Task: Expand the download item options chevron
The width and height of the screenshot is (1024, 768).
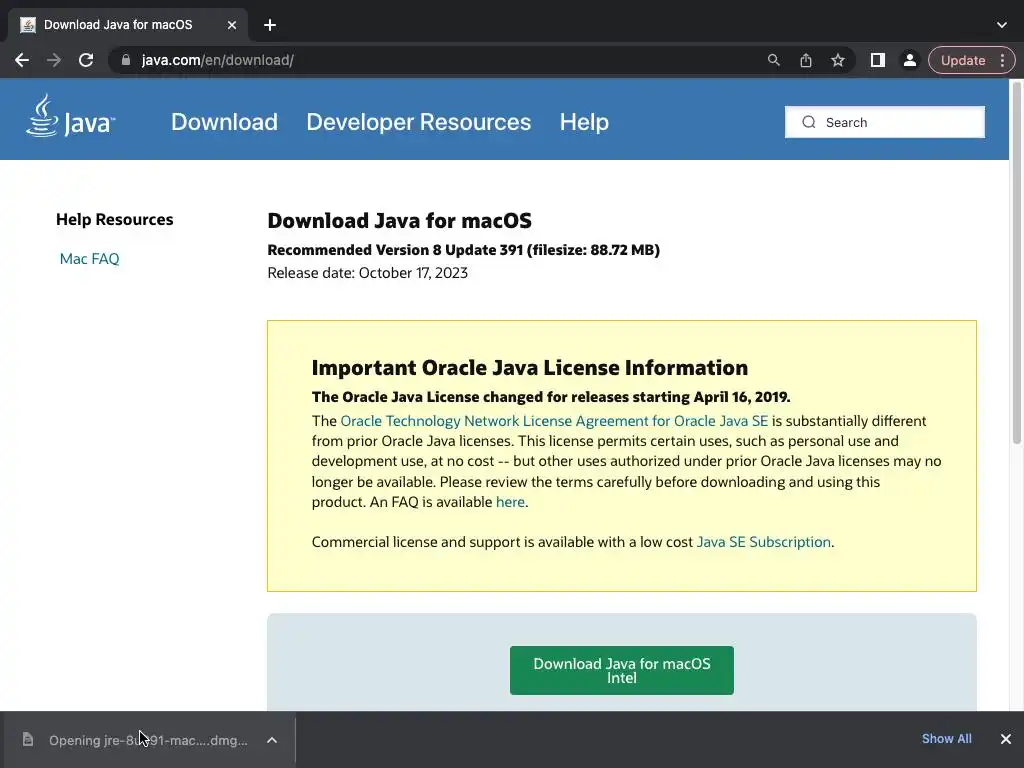Action: [x=272, y=740]
